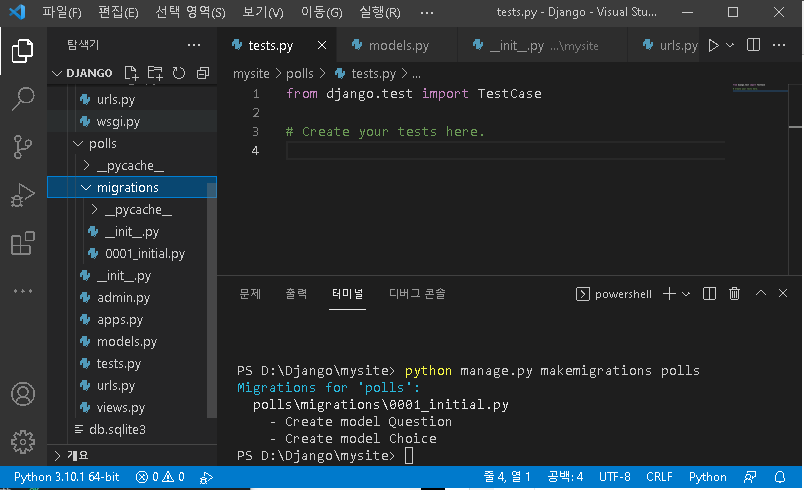Screen dimensions: 804x490
Task: Expand the __pycache__ folder inside migrations
Action: point(94,210)
